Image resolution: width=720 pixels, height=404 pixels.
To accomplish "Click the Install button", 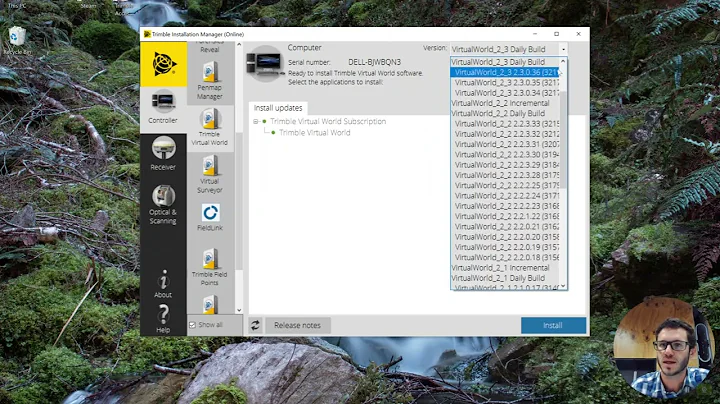I will (x=553, y=325).
